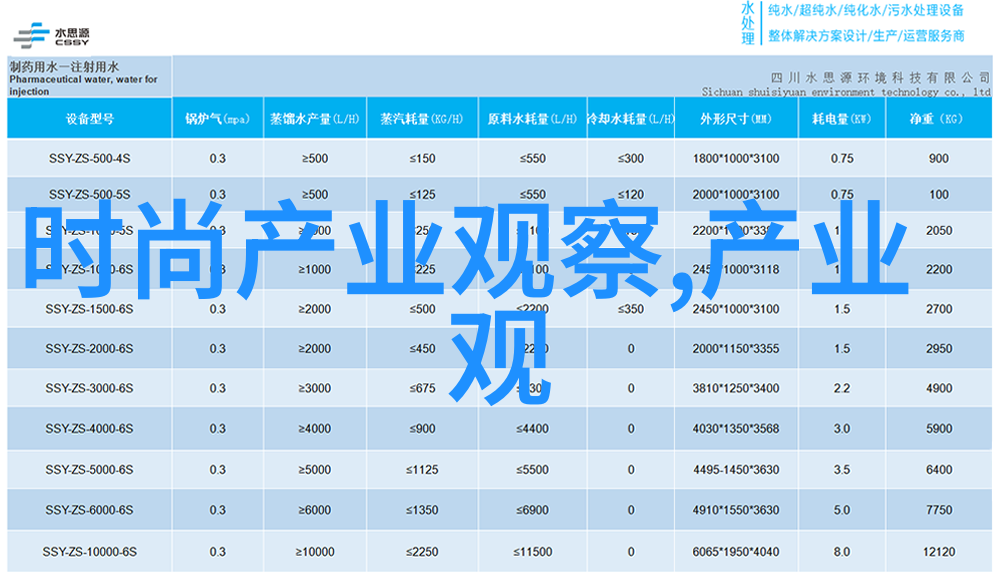Select the net weight cell 12120

tap(938, 552)
